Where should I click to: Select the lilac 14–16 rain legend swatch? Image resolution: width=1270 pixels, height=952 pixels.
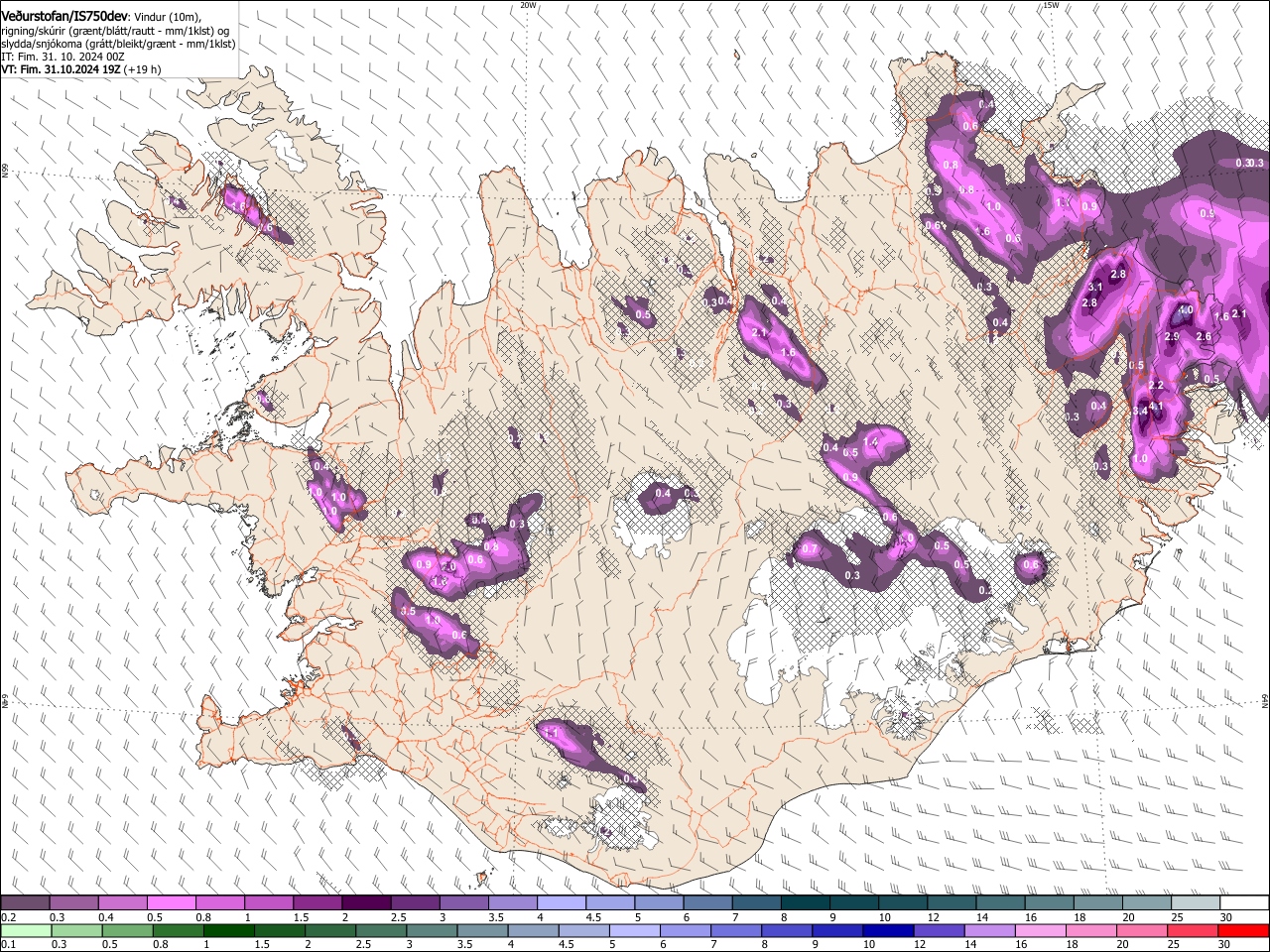coord(988,930)
